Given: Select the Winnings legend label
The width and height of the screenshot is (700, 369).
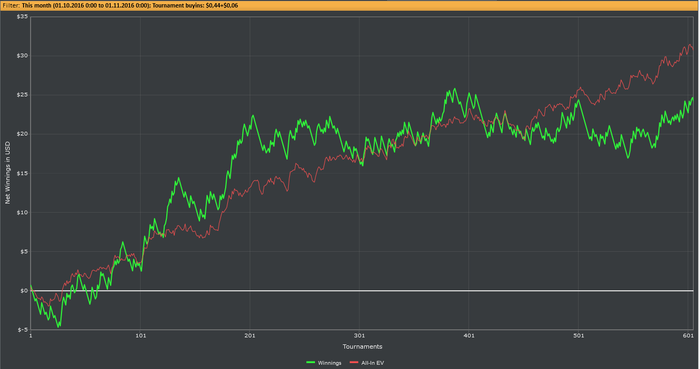Looking at the screenshot, I should [329, 363].
